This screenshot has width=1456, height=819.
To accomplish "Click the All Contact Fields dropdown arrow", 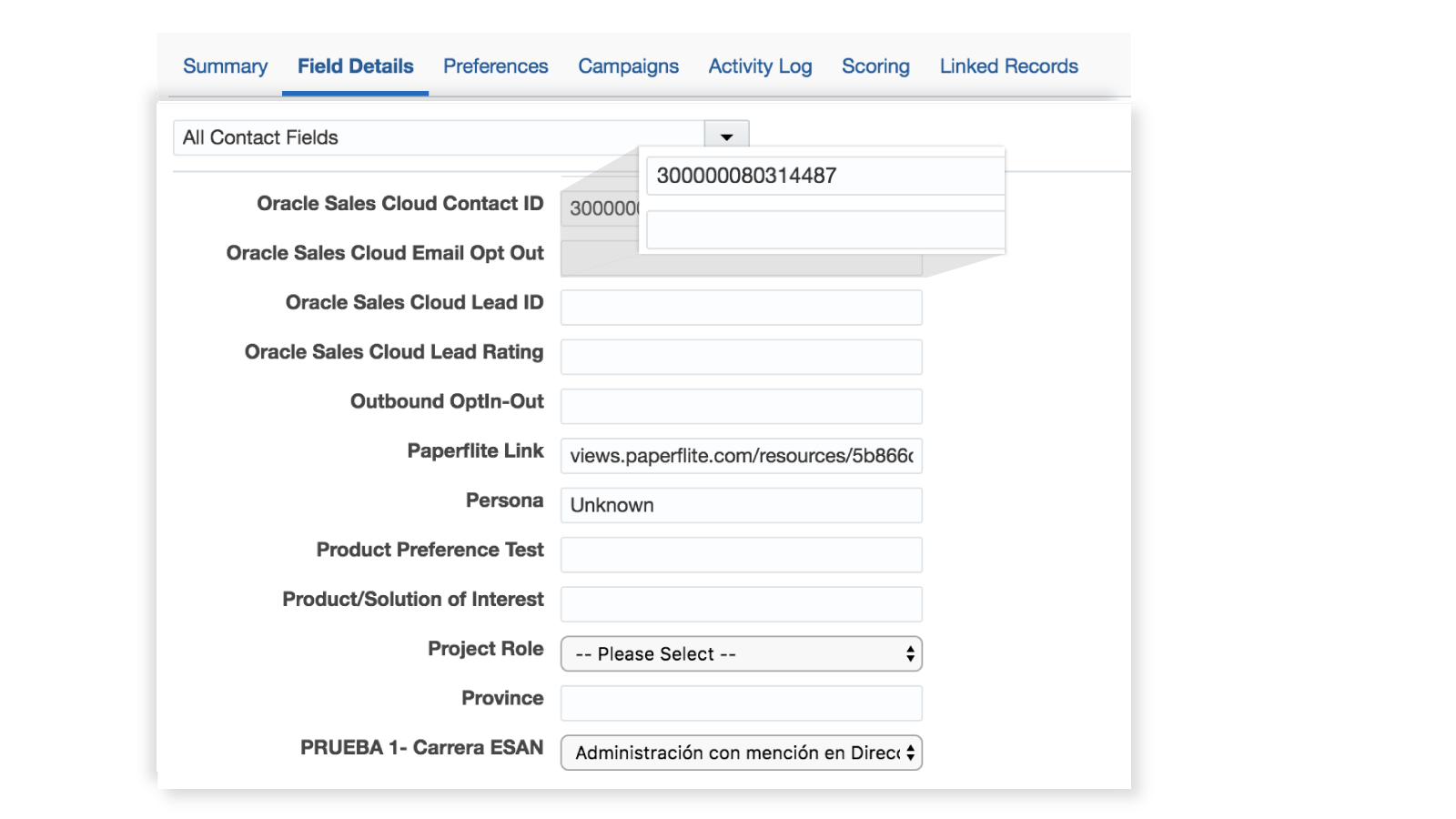I will (x=726, y=137).
